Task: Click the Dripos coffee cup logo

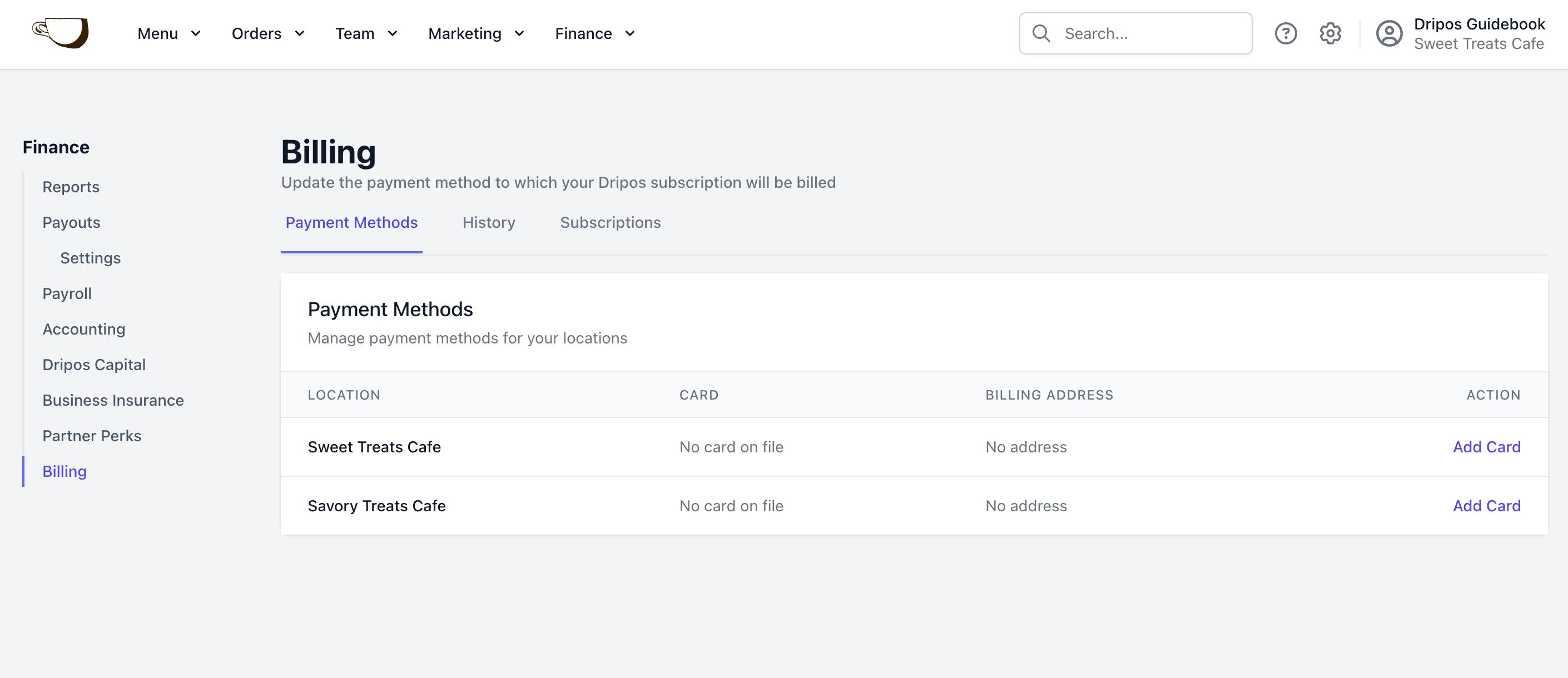Action: coord(61,33)
